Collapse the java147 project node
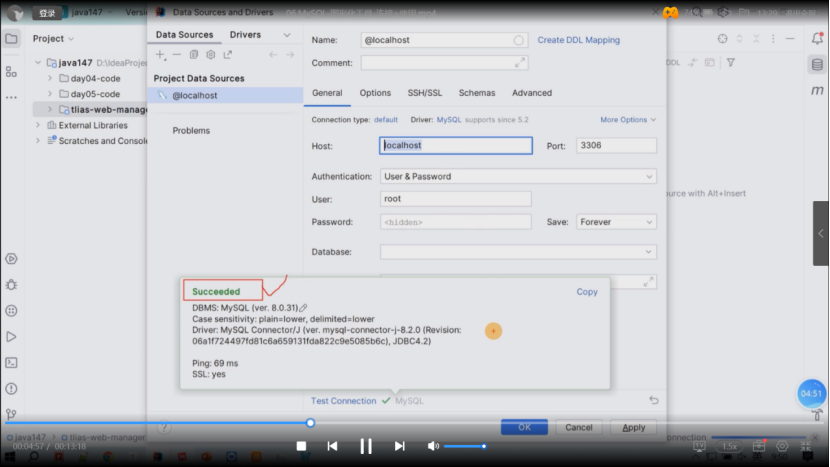The height and width of the screenshot is (467, 830). pyautogui.click(x=38, y=62)
